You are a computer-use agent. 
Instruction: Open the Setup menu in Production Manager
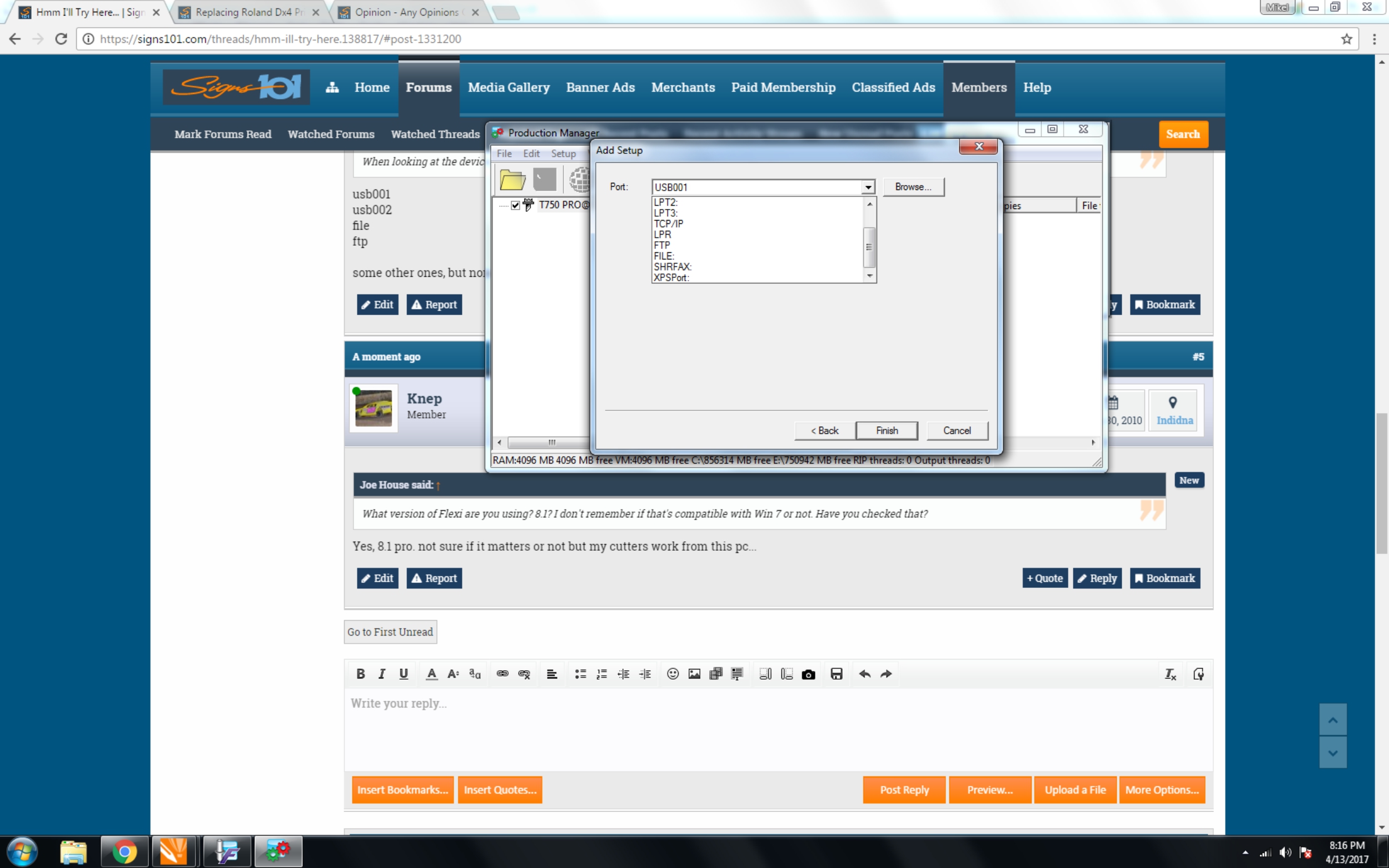[x=563, y=153]
